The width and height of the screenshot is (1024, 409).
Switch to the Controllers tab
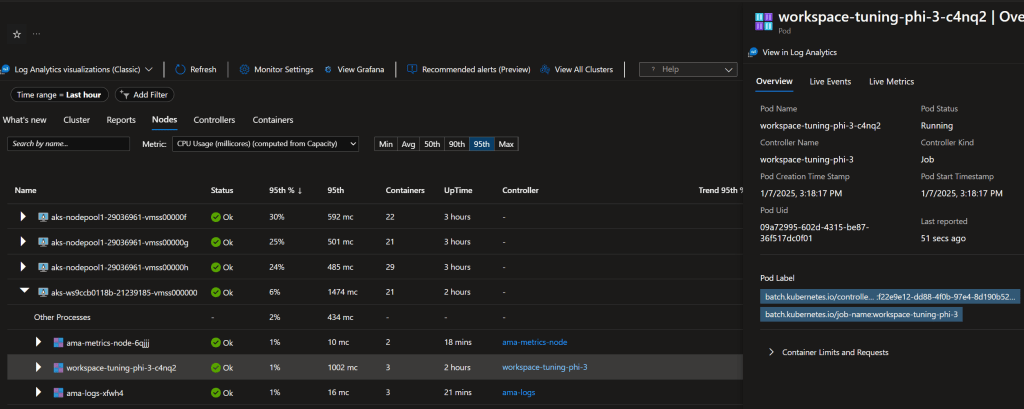click(214, 120)
